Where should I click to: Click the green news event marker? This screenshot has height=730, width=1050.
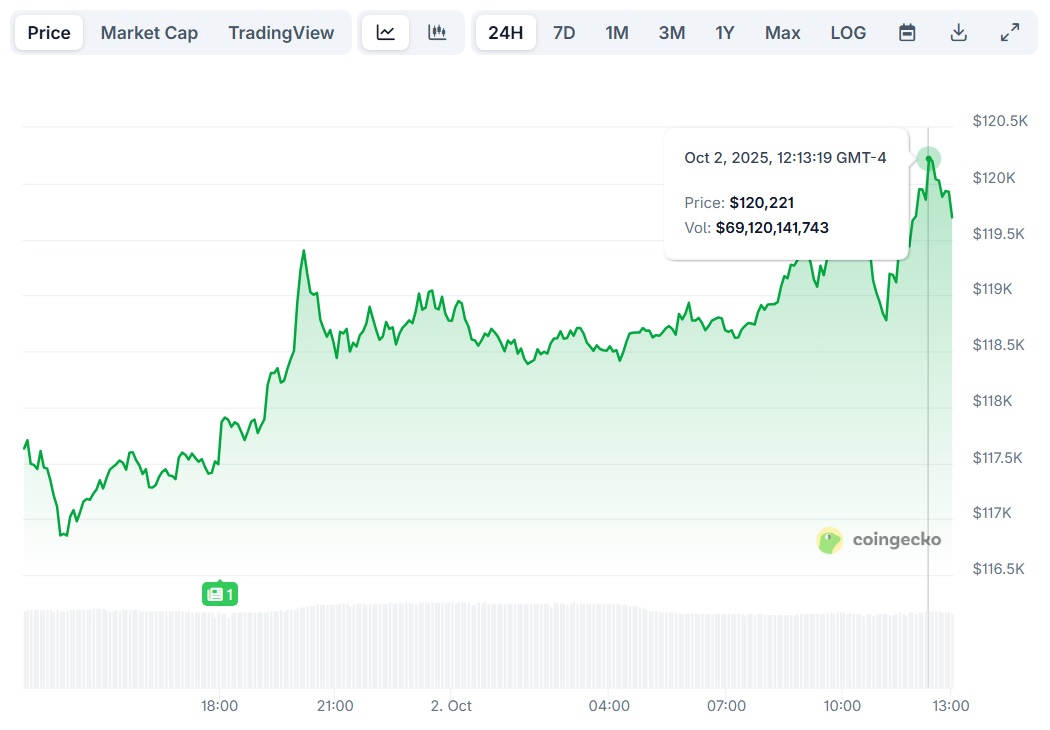point(220,594)
